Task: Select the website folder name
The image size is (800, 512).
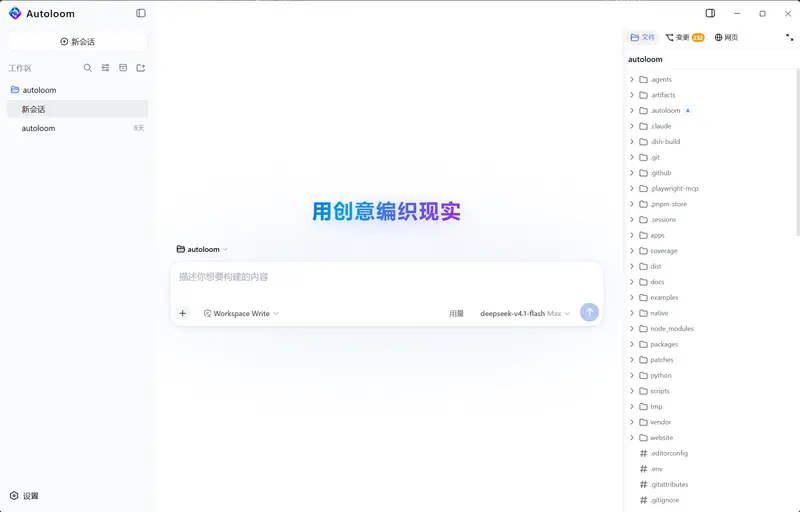Action: point(662,438)
